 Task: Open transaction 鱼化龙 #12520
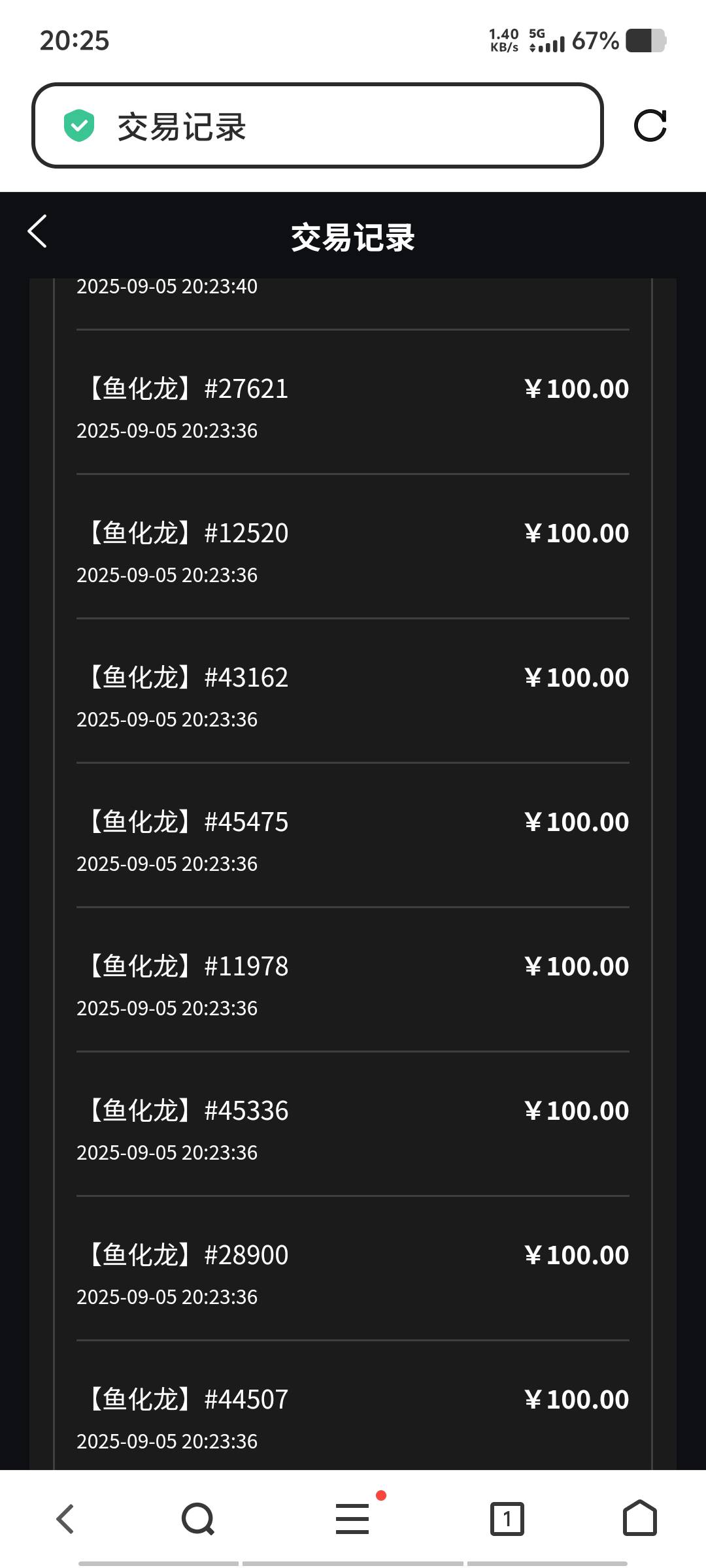[x=353, y=546]
